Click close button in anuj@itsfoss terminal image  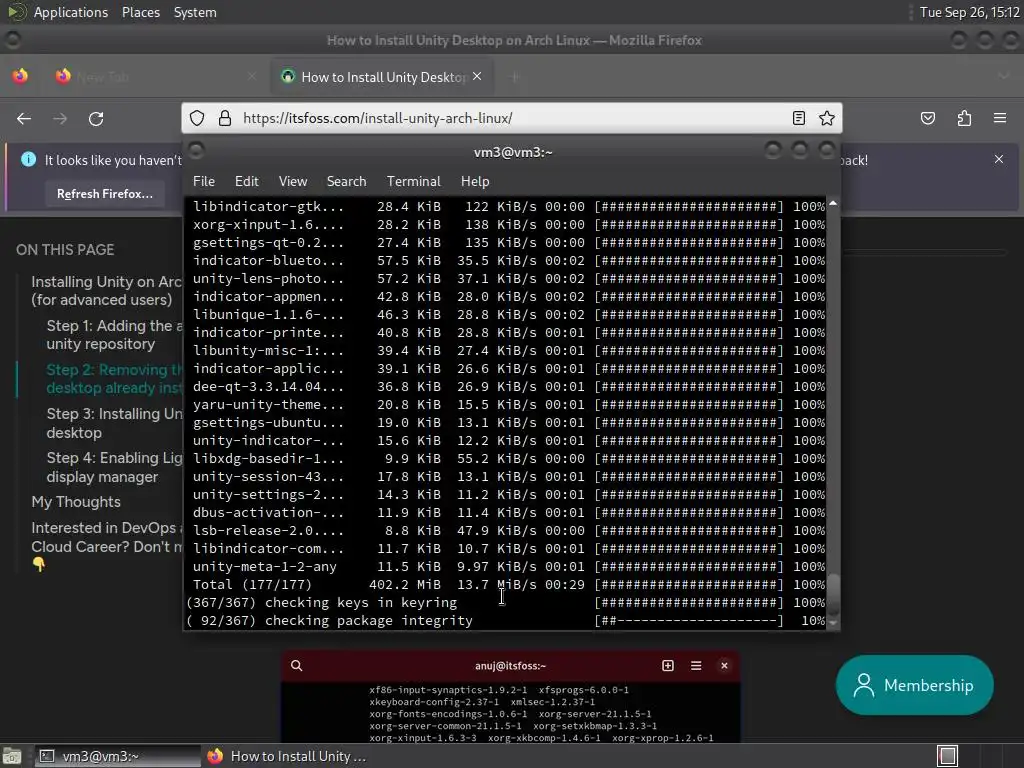(724, 665)
